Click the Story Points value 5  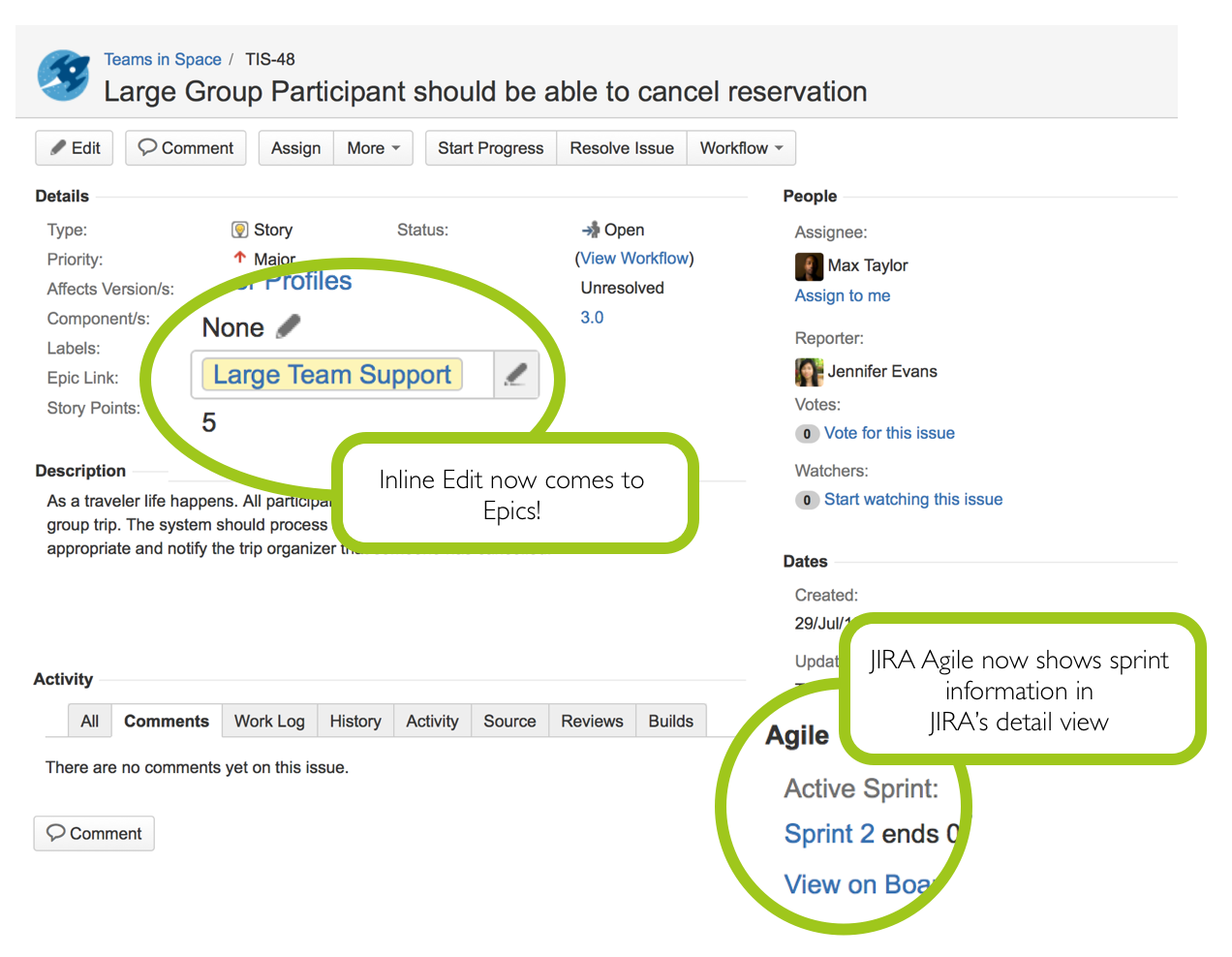(209, 422)
